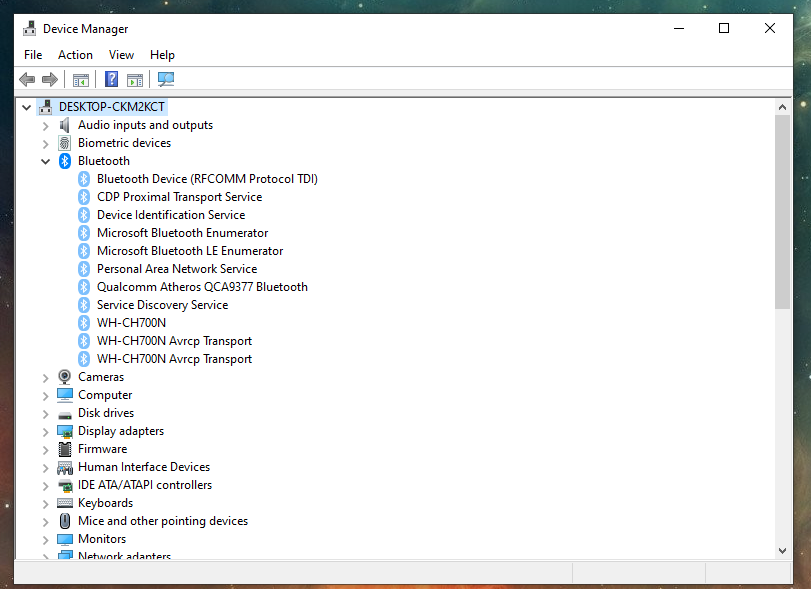The image size is (811, 589).
Task: Select Microsoft Bluetooth LE Enumerator
Action: click(190, 251)
